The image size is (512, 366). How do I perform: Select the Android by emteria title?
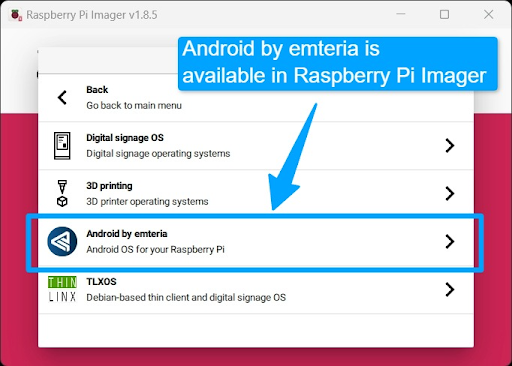tap(127, 234)
